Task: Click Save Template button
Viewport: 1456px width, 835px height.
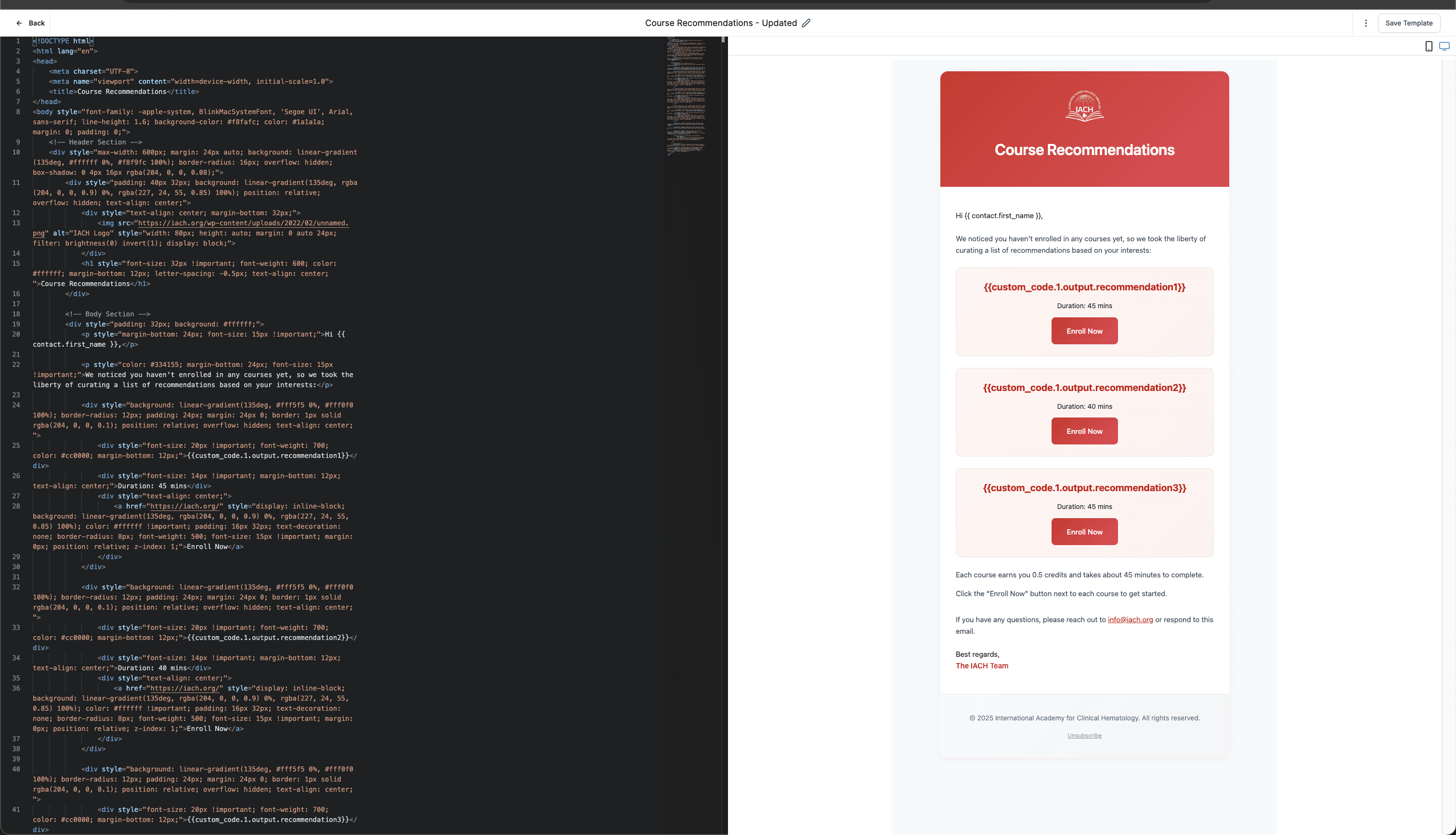Action: coord(1408,23)
